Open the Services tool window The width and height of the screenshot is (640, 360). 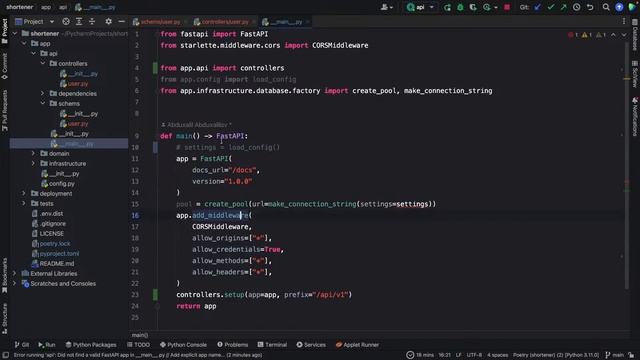pos(311,345)
